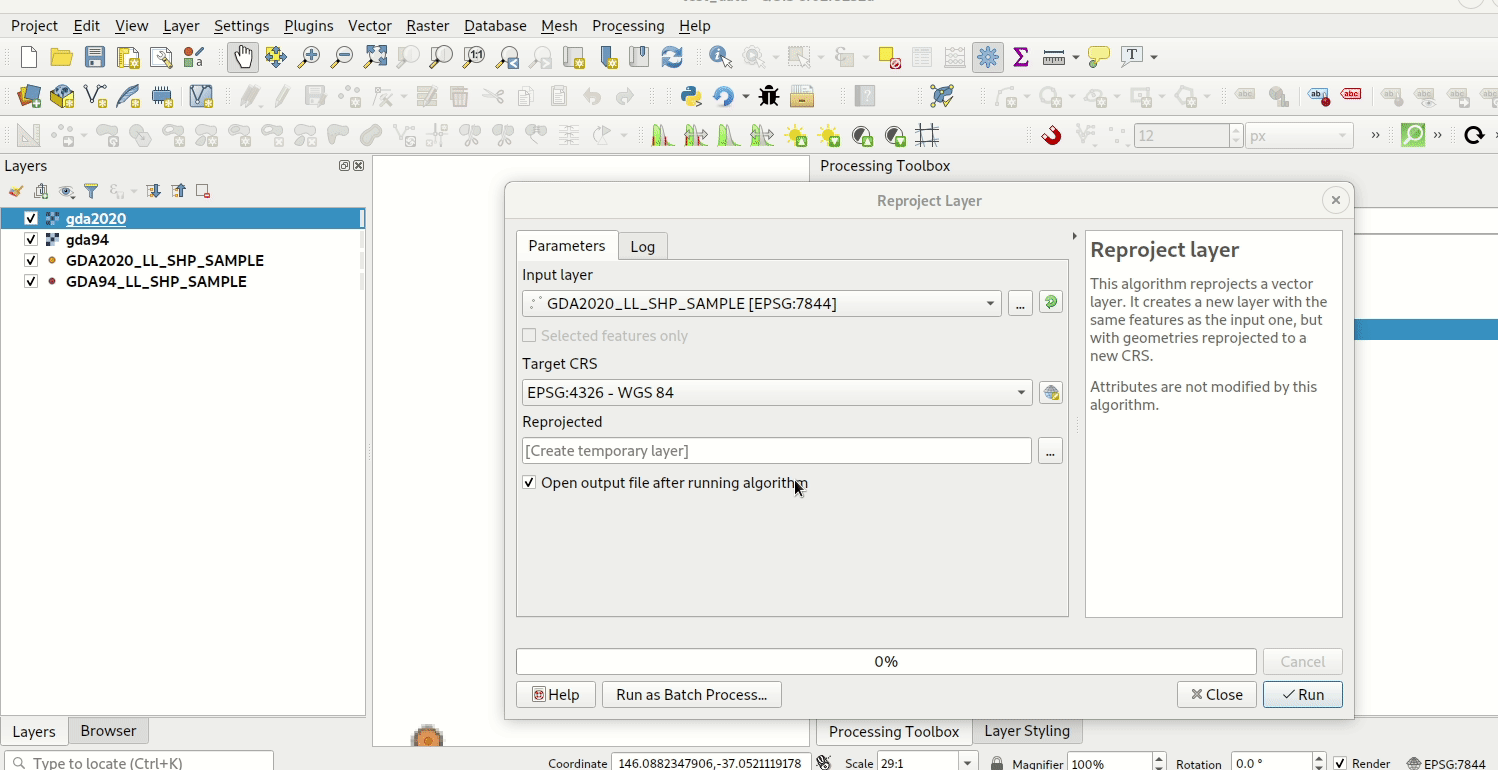Image resolution: width=1498 pixels, height=770 pixels.
Task: Expand the Input layer dropdown
Action: [990, 303]
